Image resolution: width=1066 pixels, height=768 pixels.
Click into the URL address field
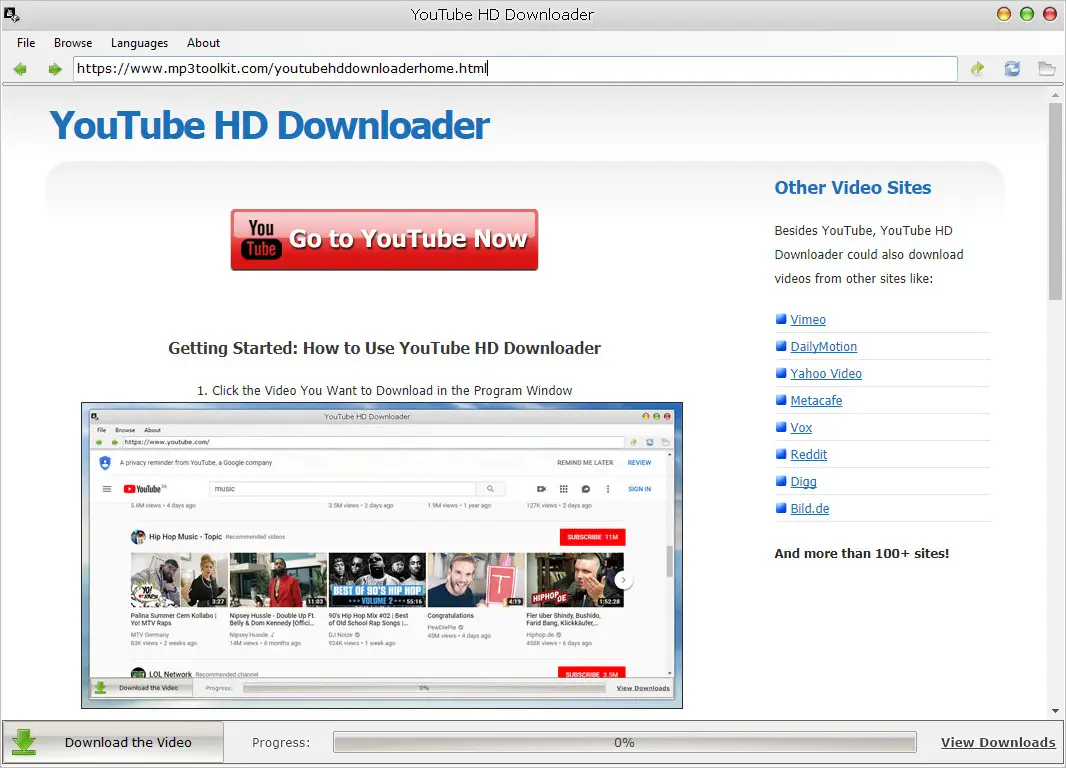[x=515, y=69]
